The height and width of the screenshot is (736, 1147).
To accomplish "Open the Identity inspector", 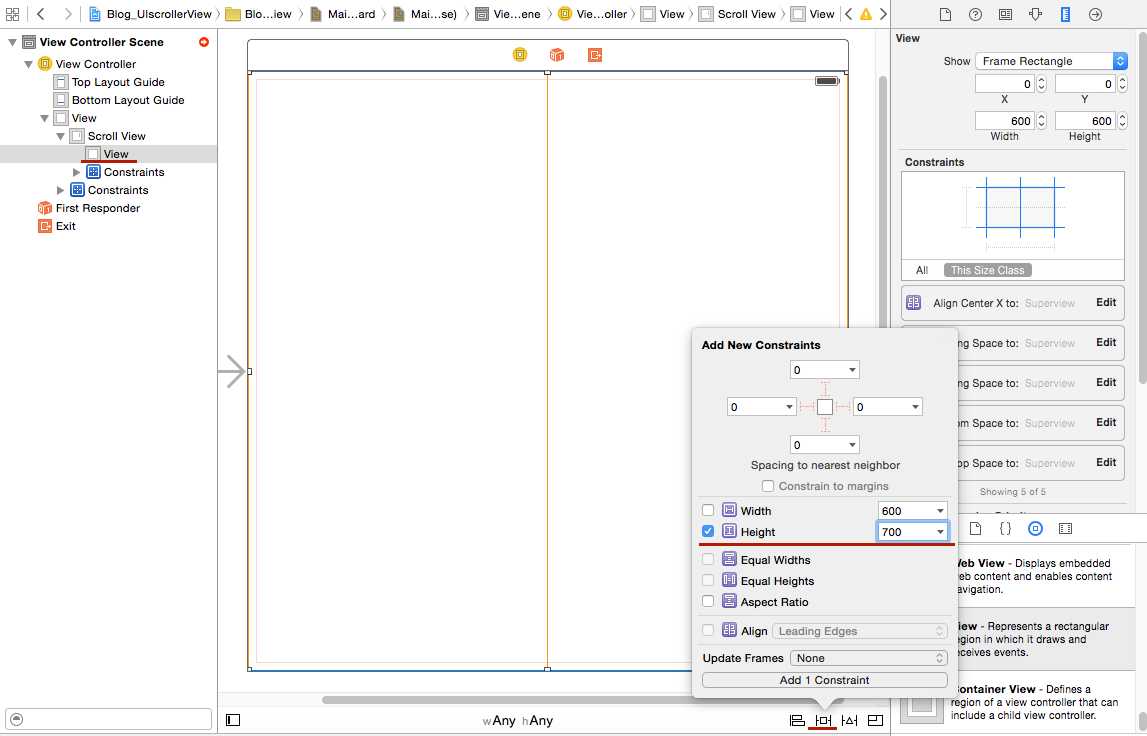I will click(x=1005, y=14).
